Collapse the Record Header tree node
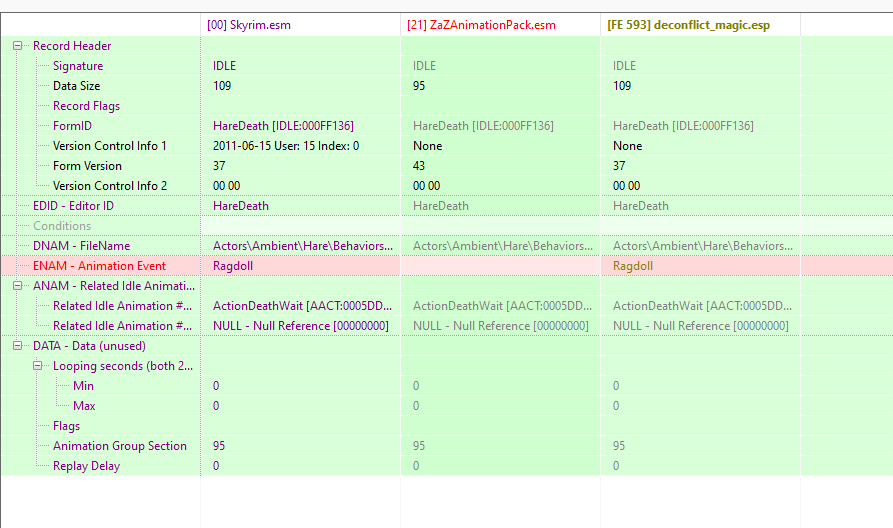The height and width of the screenshot is (528, 893). point(18,46)
